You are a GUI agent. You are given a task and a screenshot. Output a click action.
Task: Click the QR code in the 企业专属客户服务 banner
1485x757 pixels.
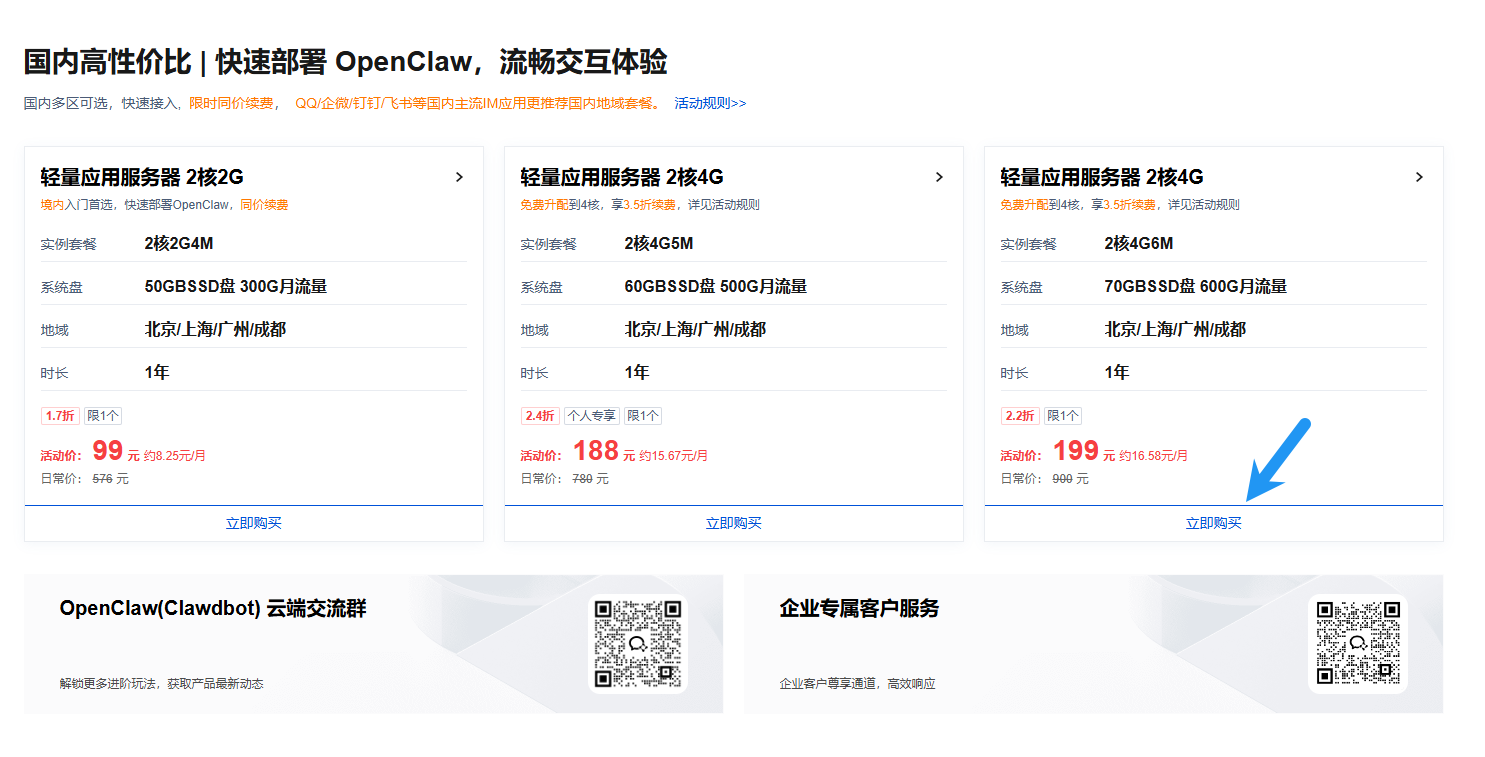click(x=1357, y=644)
